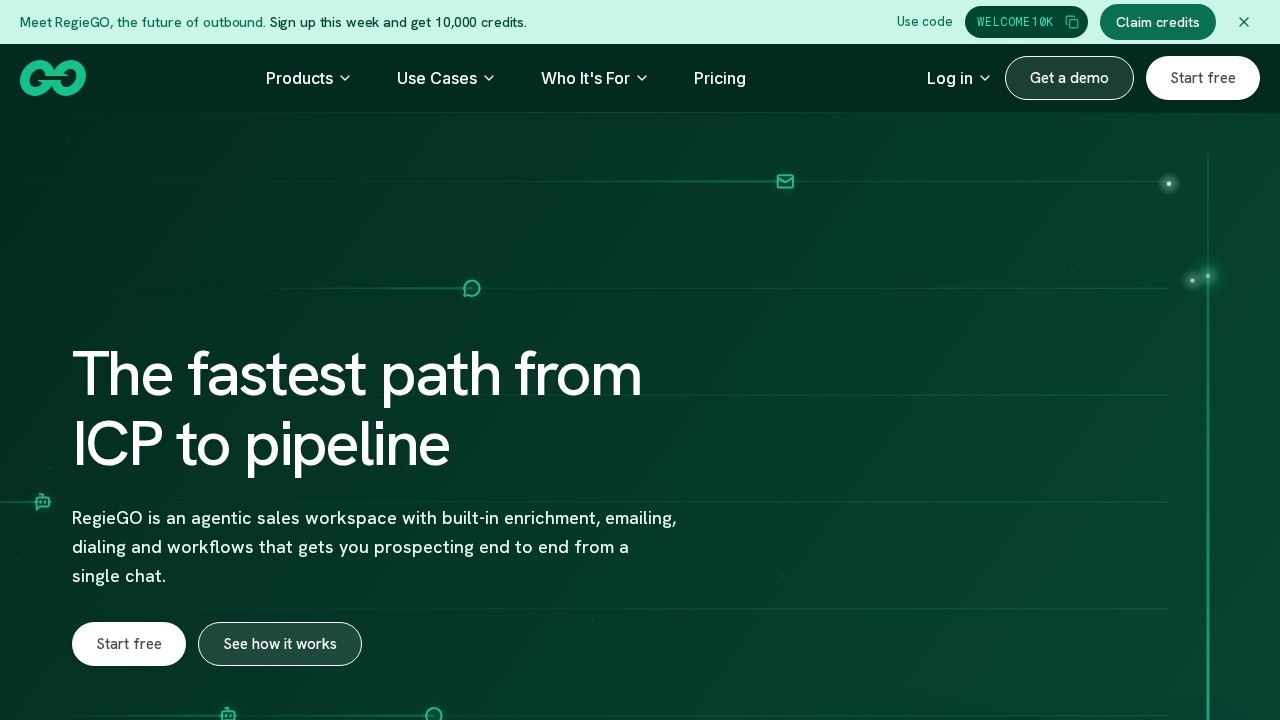The image size is (1280, 720).
Task: Go to the Pricing page
Action: [720, 78]
